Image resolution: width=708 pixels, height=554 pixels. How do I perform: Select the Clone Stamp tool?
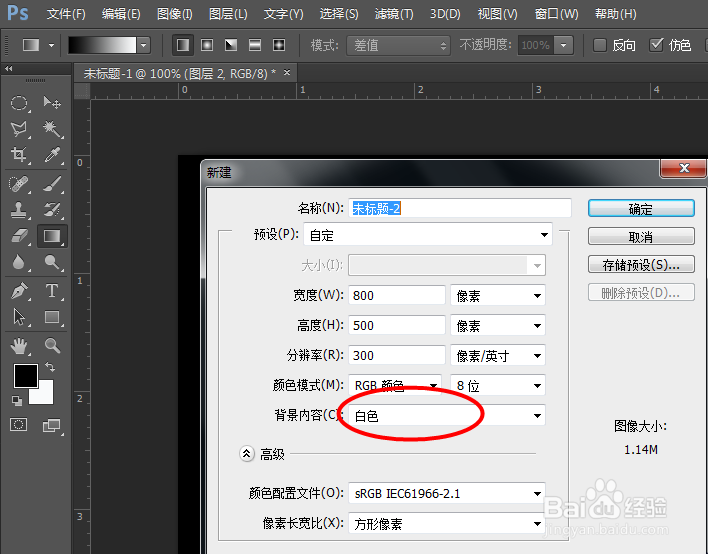(x=19, y=210)
